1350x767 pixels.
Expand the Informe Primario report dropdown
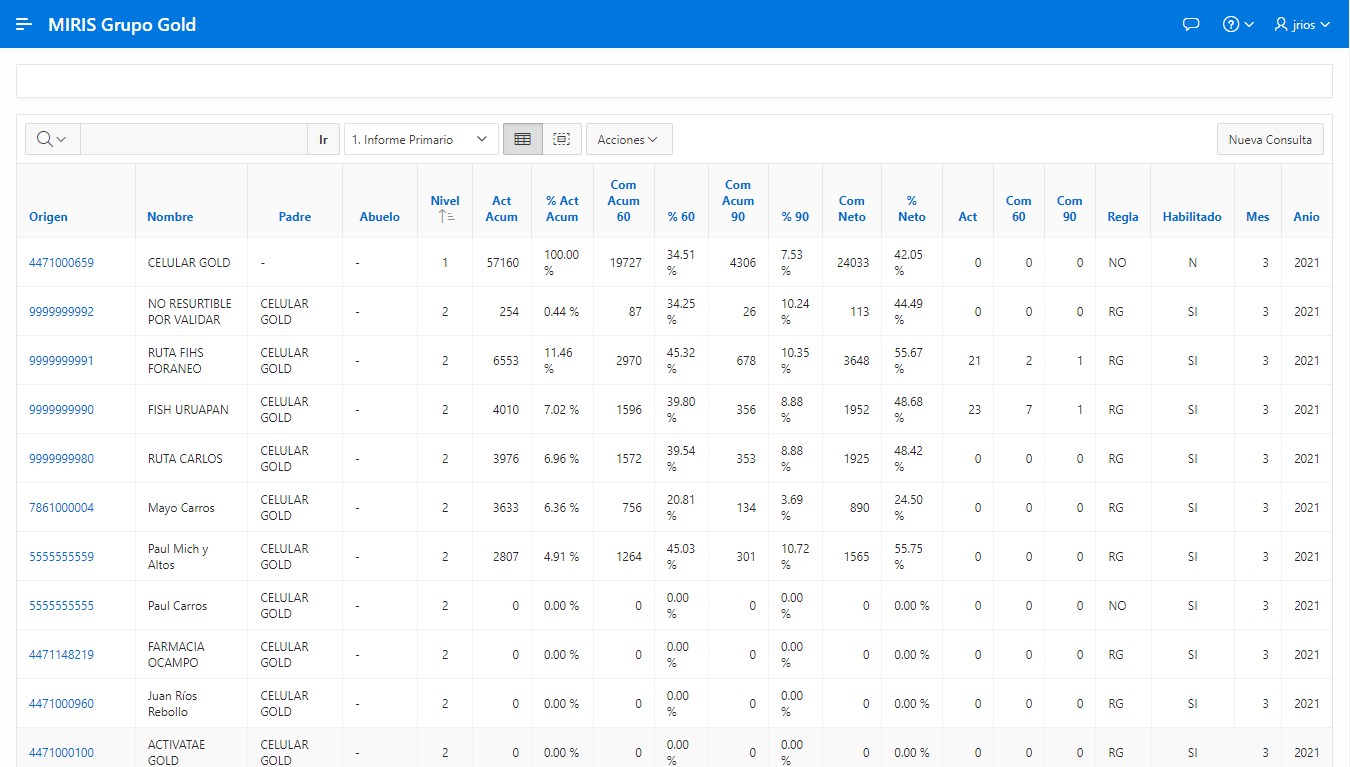pyautogui.click(x=421, y=139)
